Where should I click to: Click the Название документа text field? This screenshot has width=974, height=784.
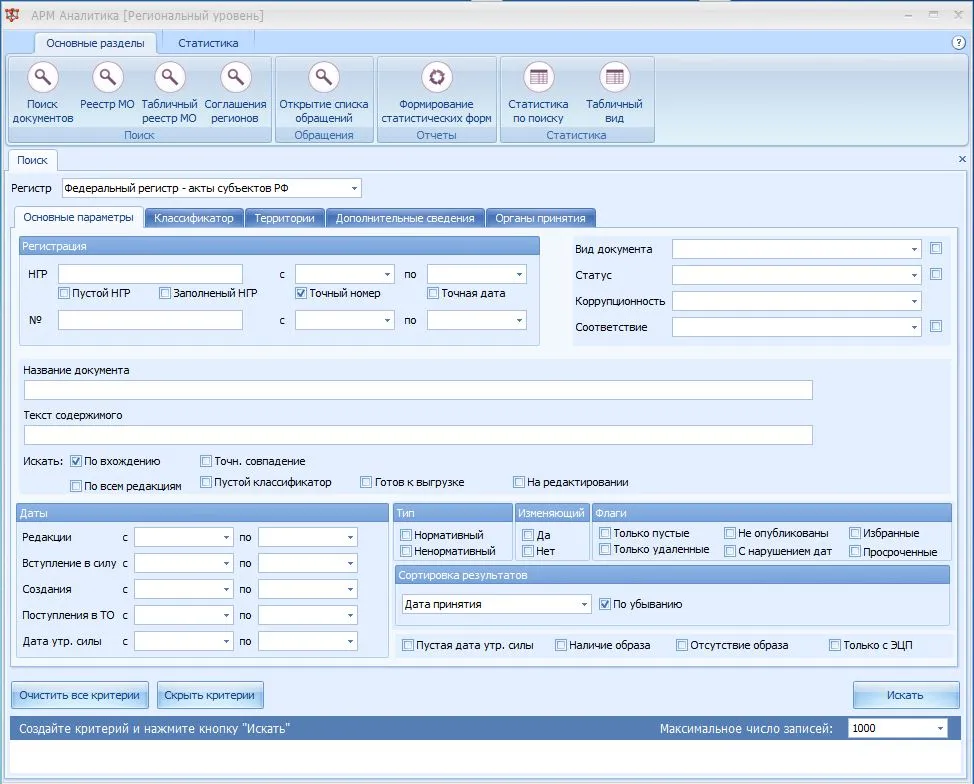pyautogui.click(x=418, y=390)
